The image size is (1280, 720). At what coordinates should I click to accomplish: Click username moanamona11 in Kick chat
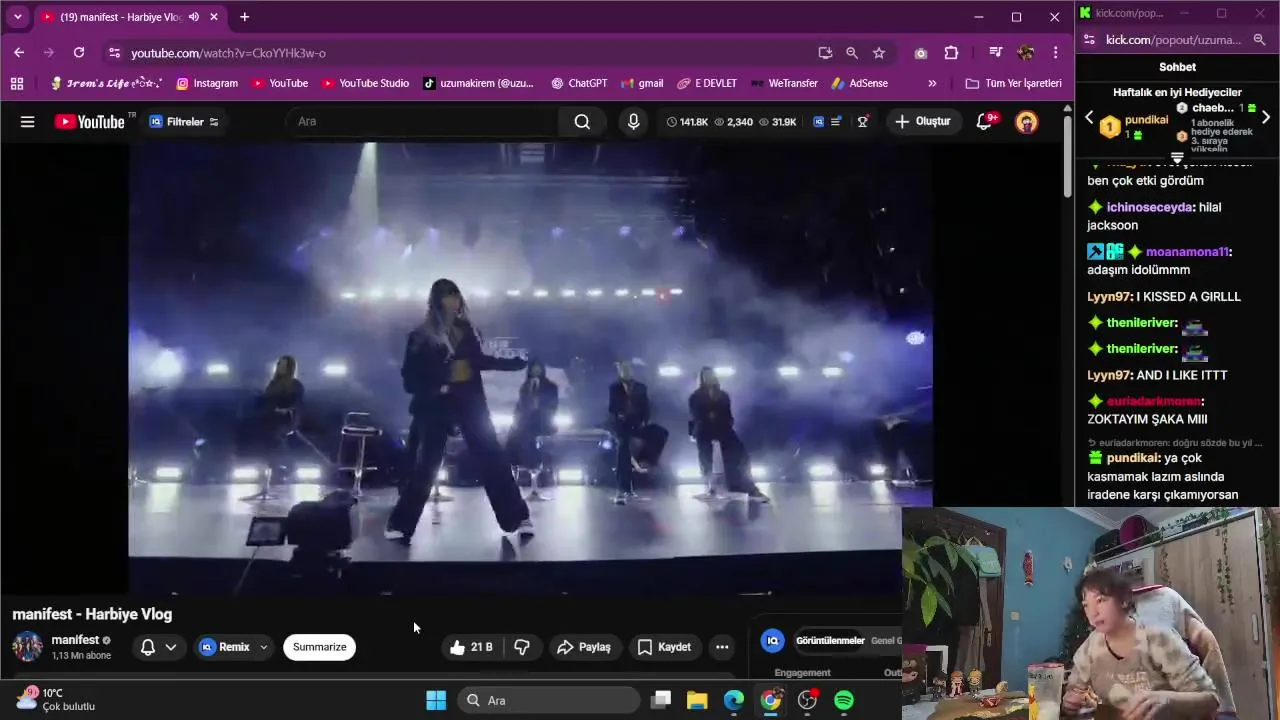[1187, 252]
